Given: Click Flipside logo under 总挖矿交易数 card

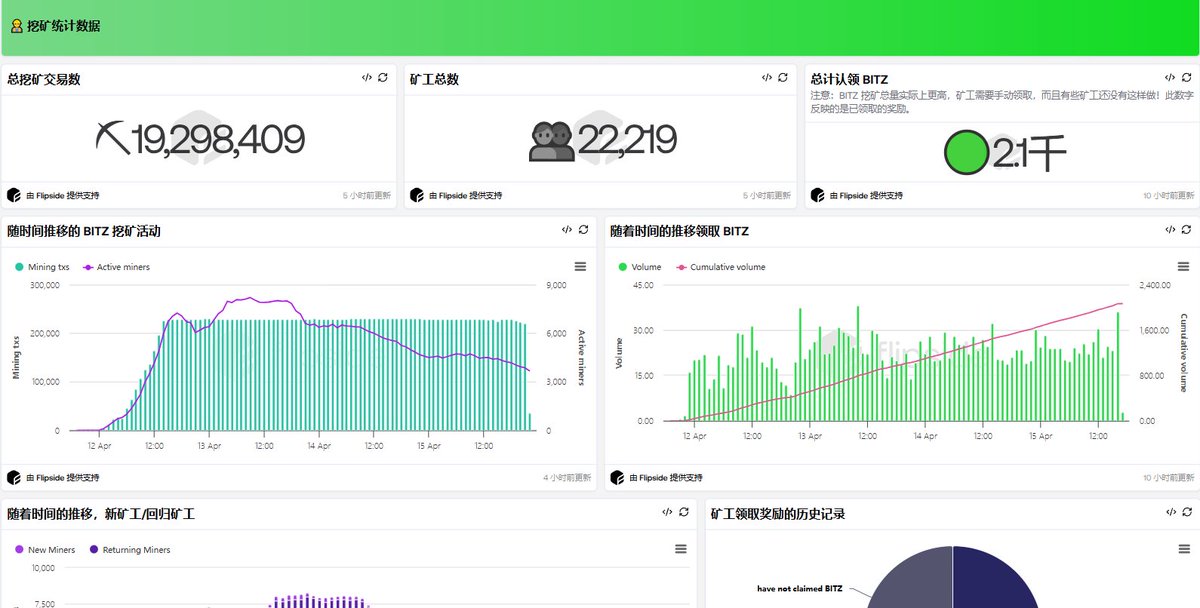Looking at the screenshot, I should [x=14, y=195].
